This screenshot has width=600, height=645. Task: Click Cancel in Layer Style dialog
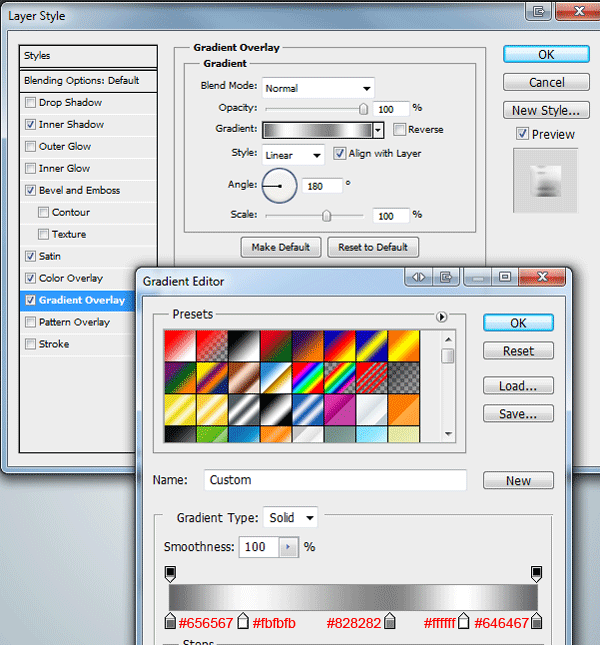(546, 82)
